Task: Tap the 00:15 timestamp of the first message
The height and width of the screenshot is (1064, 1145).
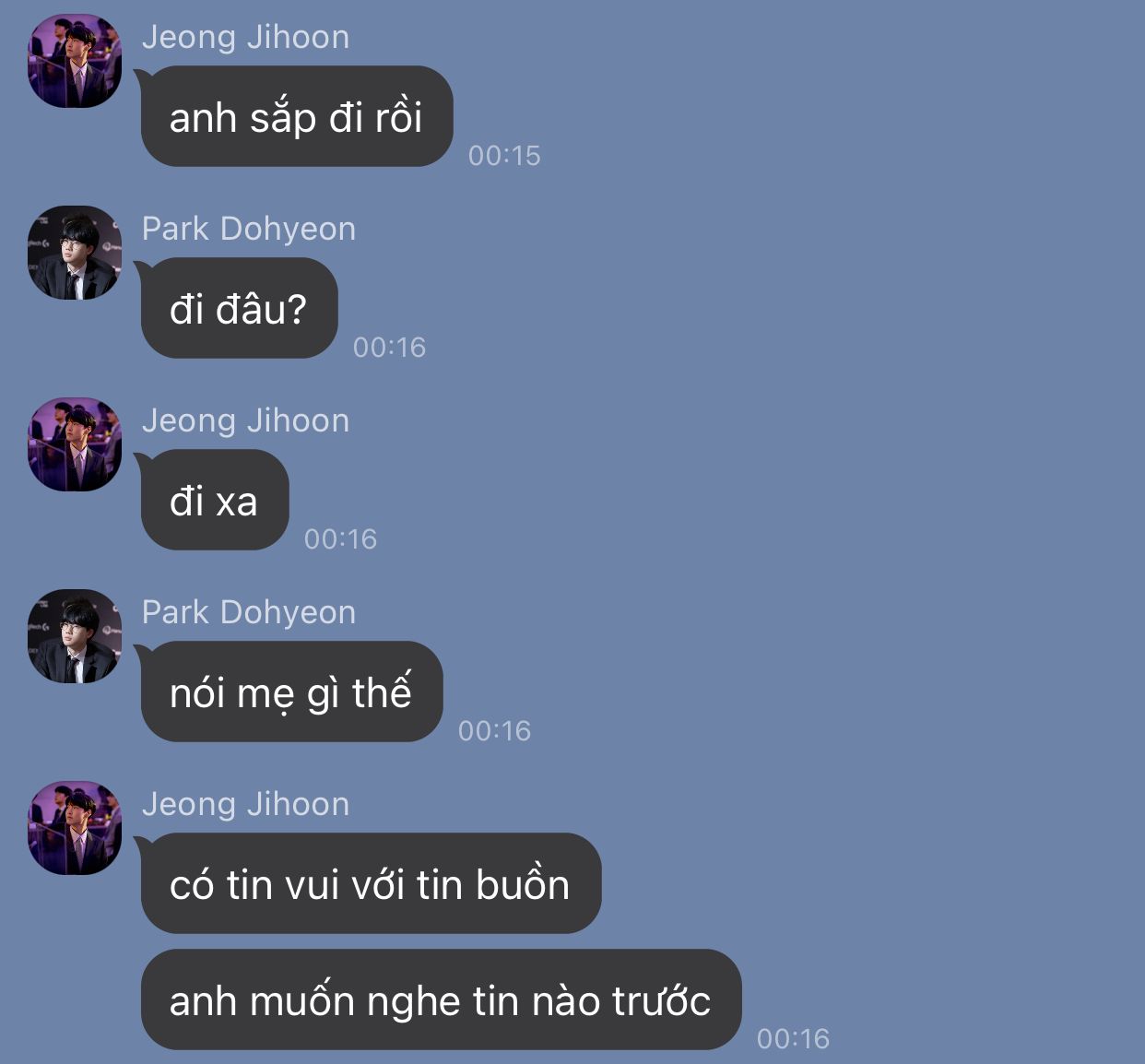Action: coord(504,155)
